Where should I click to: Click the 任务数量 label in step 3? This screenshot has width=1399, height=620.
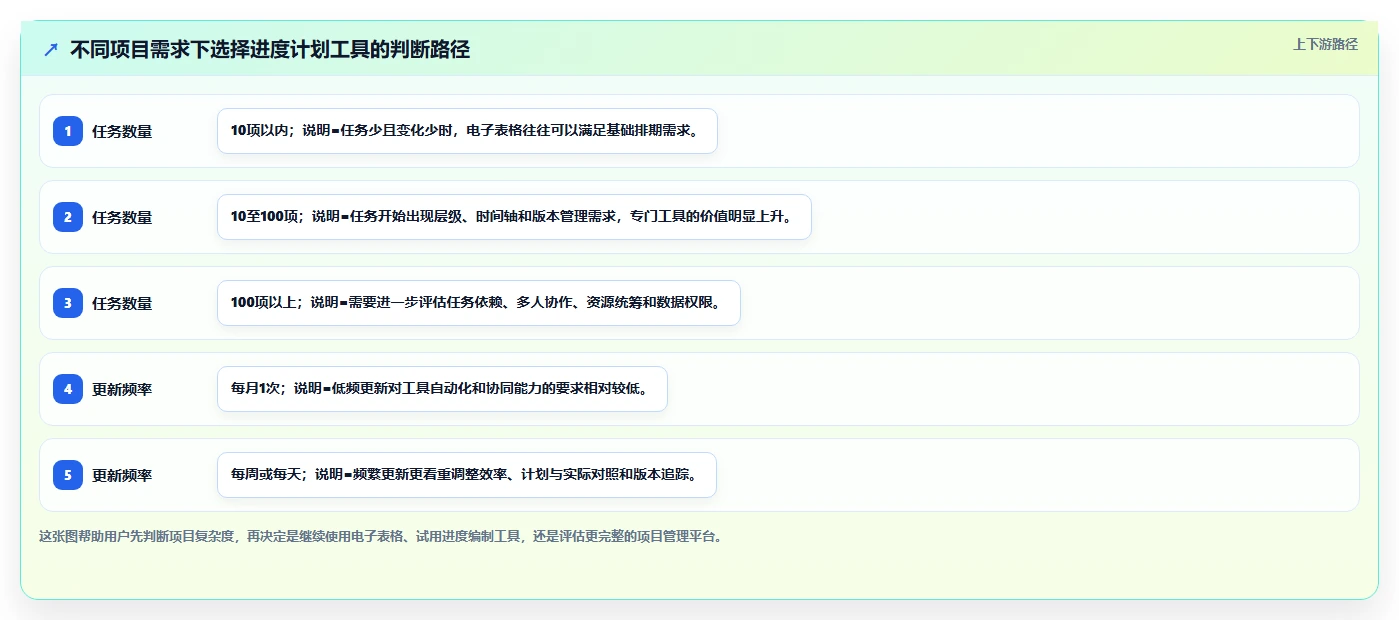pos(122,303)
